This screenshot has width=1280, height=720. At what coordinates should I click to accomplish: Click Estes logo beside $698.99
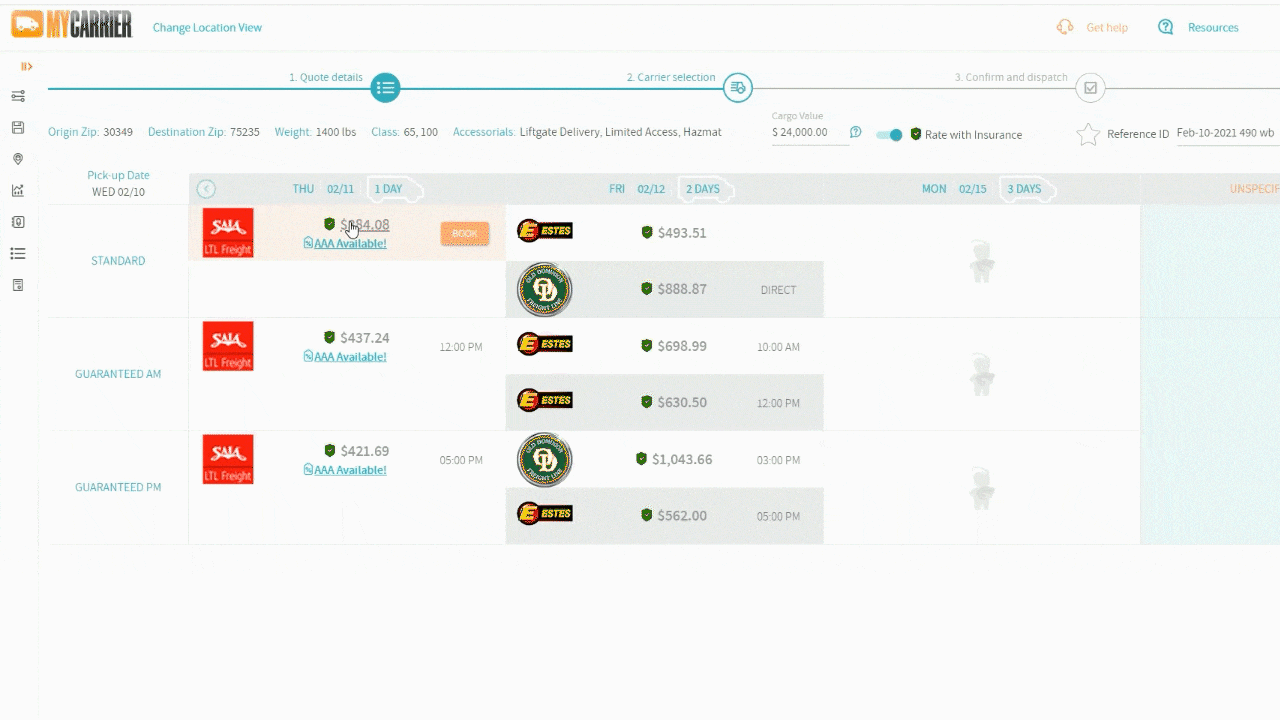coord(545,345)
